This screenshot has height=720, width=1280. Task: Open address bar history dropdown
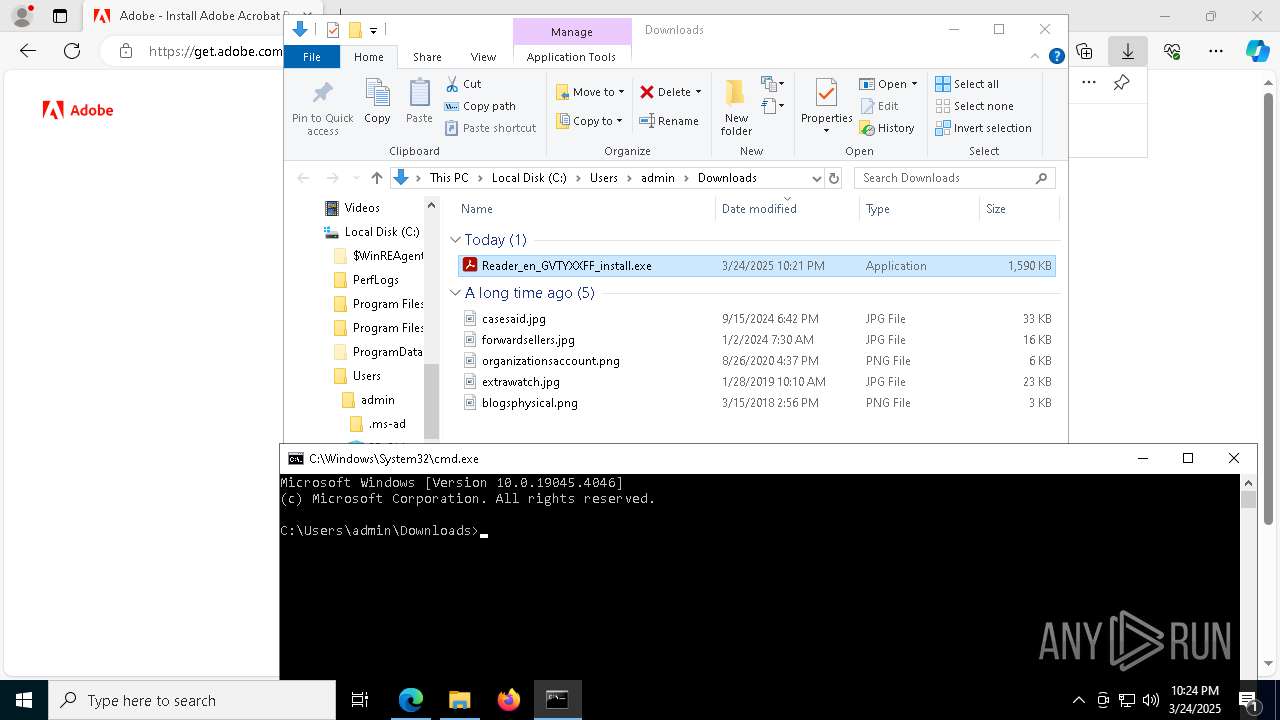point(816,178)
